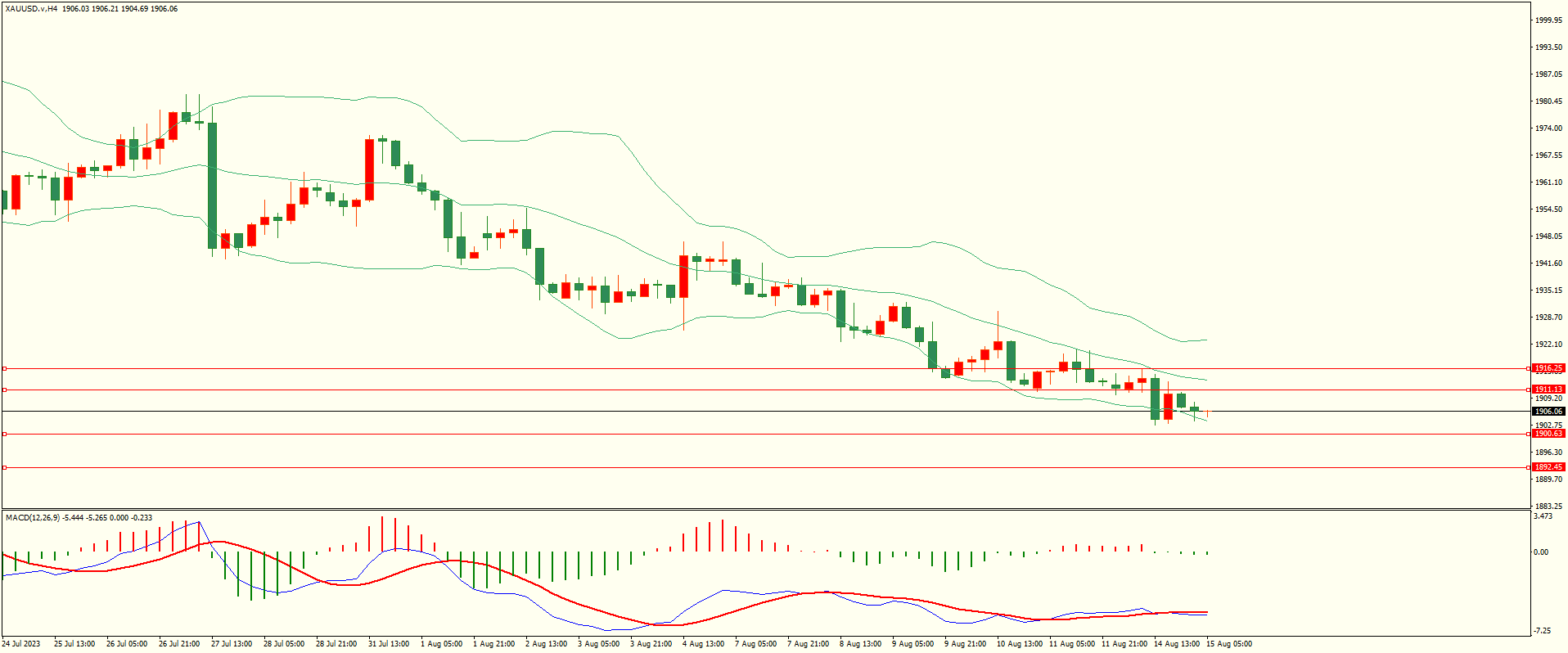The image size is (1568, 653).
Task: Click the current price 1906.06 black label
Action: point(1548,412)
